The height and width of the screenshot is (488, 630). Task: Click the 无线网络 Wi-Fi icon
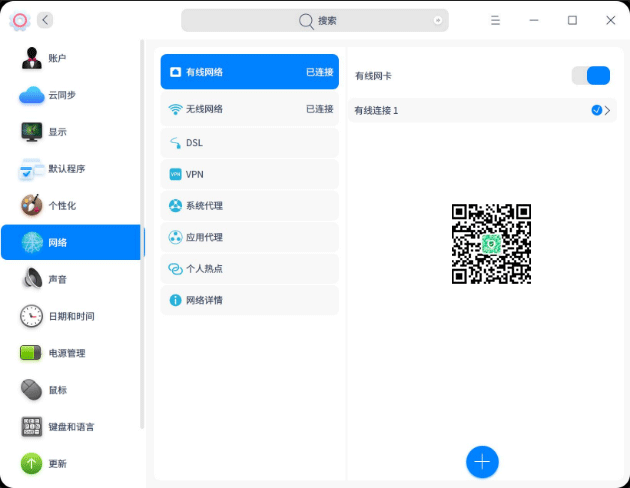tap(175, 109)
